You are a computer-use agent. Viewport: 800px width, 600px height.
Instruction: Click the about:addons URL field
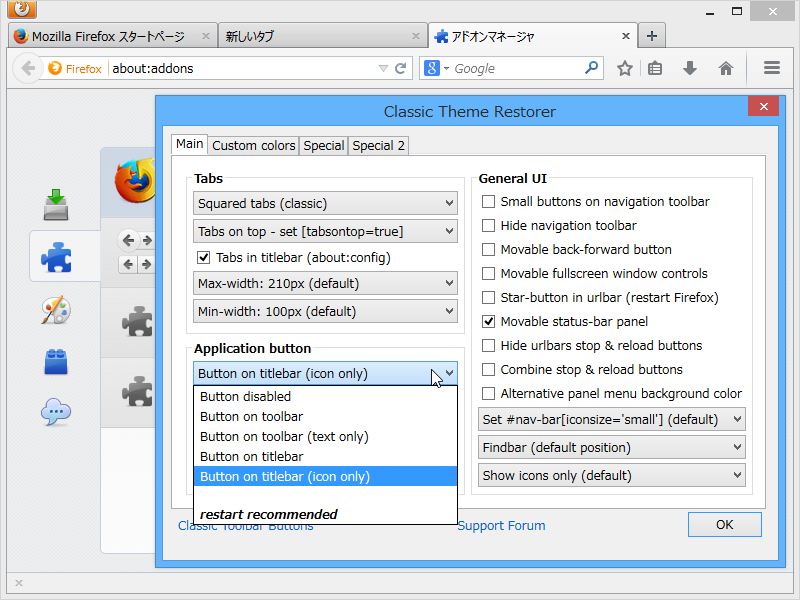[242, 68]
